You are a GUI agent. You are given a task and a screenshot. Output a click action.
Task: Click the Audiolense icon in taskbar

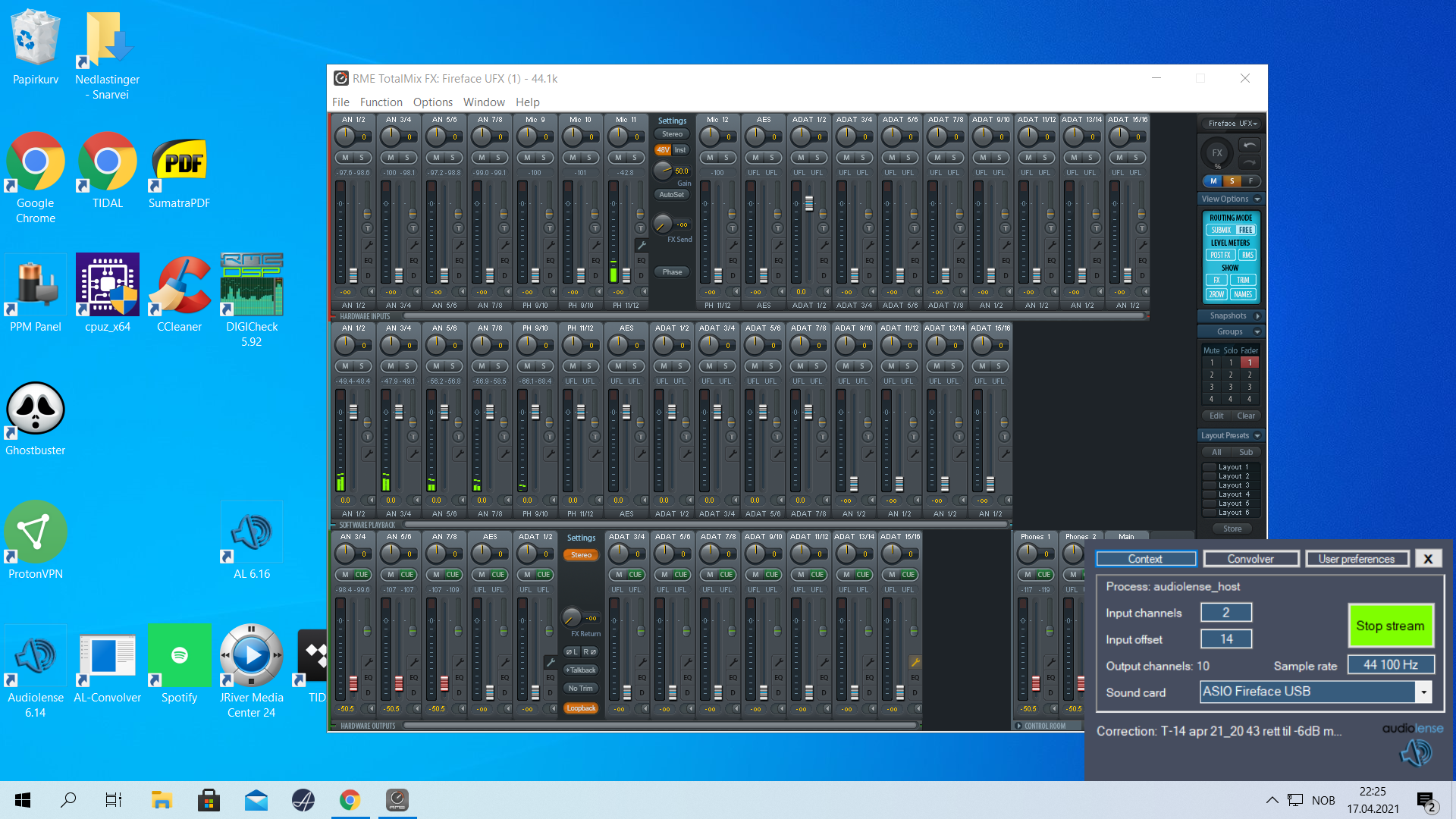point(303,799)
